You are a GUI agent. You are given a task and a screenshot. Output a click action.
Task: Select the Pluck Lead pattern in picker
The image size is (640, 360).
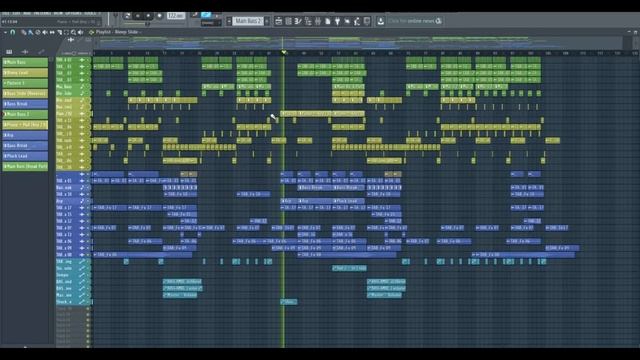coord(25,156)
